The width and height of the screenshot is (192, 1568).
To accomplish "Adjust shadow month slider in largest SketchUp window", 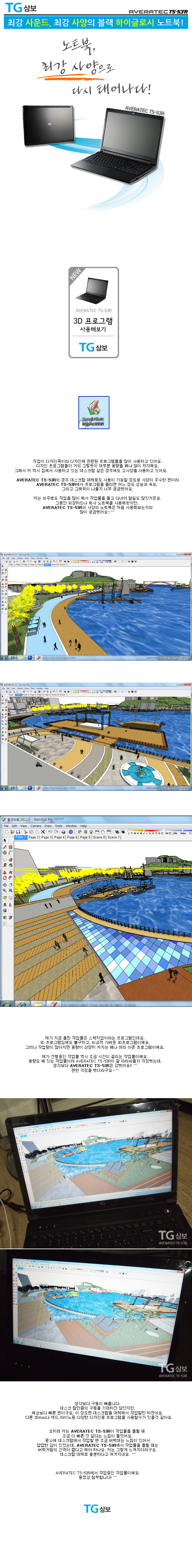I will (145, 832).
